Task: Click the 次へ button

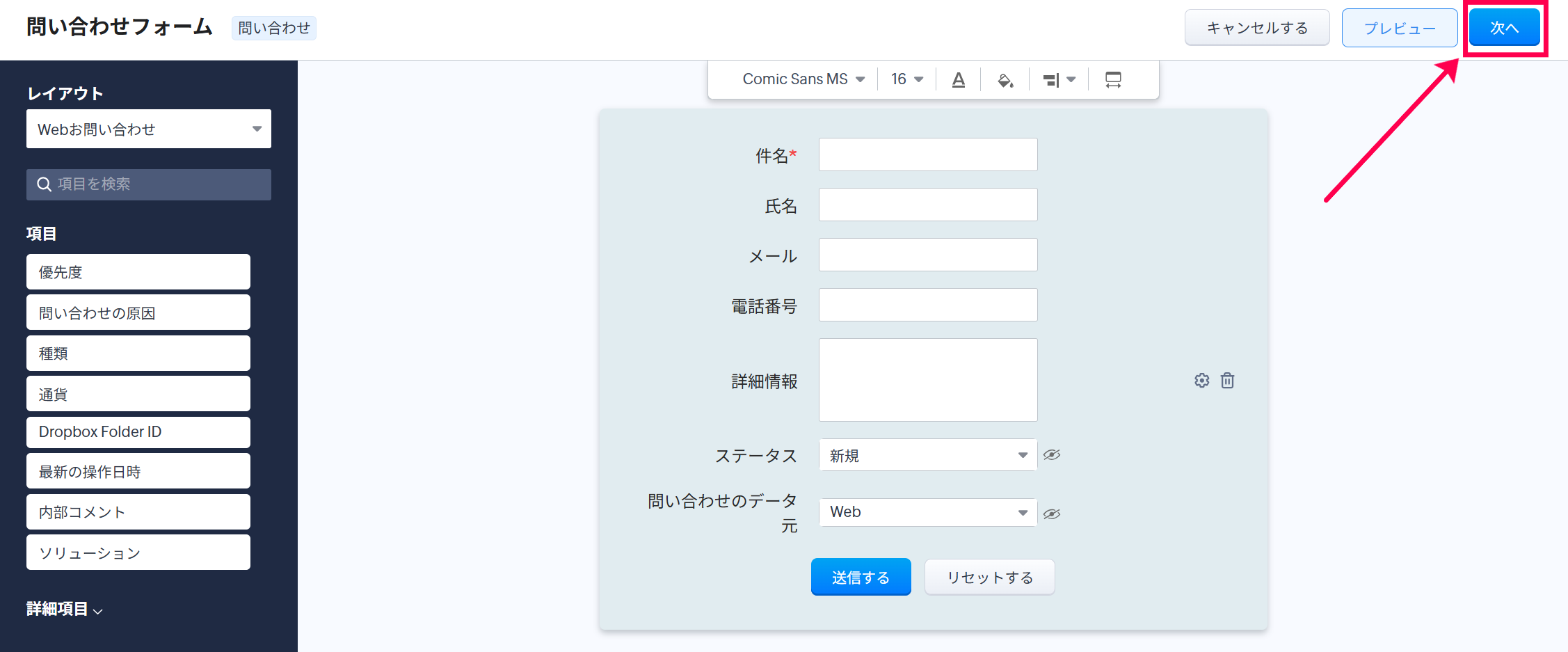Action: (1504, 28)
